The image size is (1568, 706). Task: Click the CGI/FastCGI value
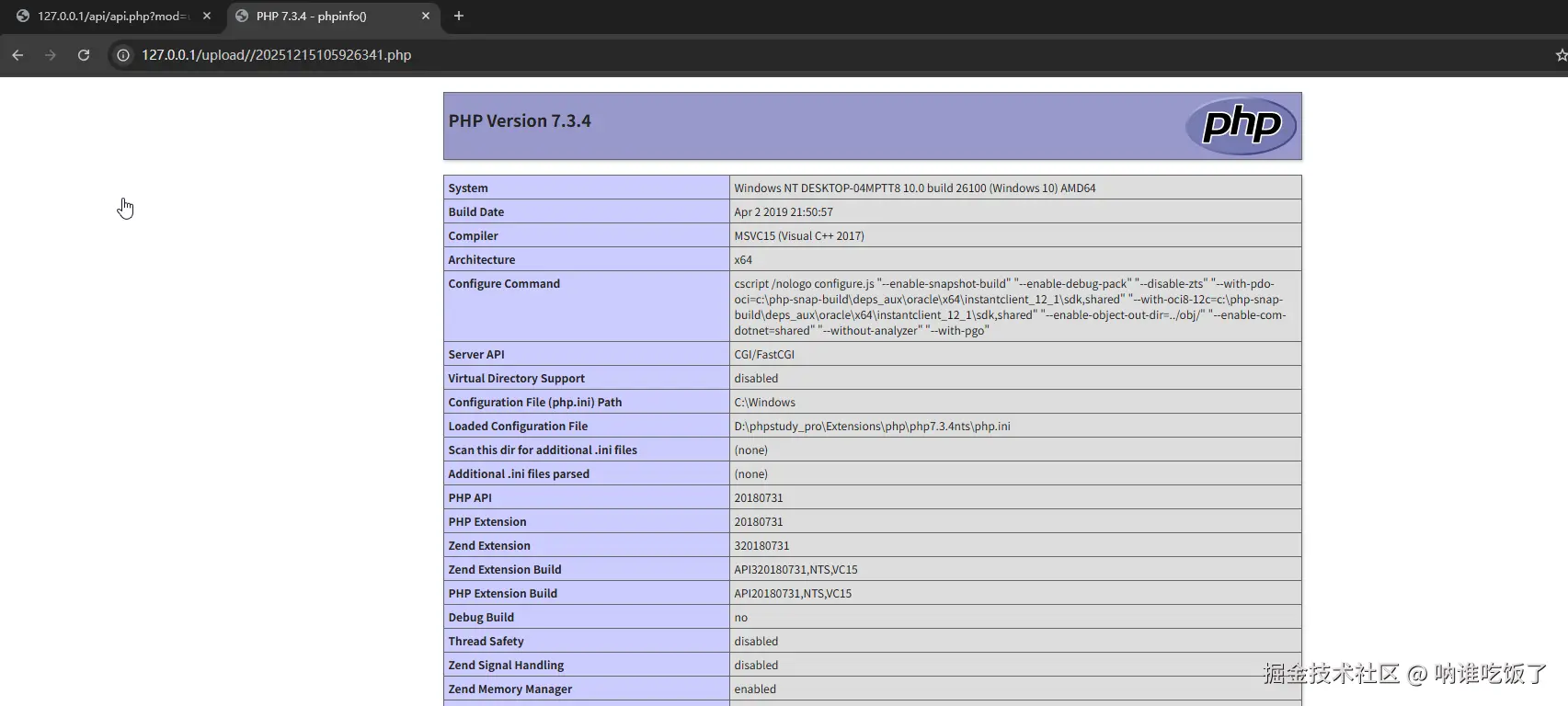point(764,354)
